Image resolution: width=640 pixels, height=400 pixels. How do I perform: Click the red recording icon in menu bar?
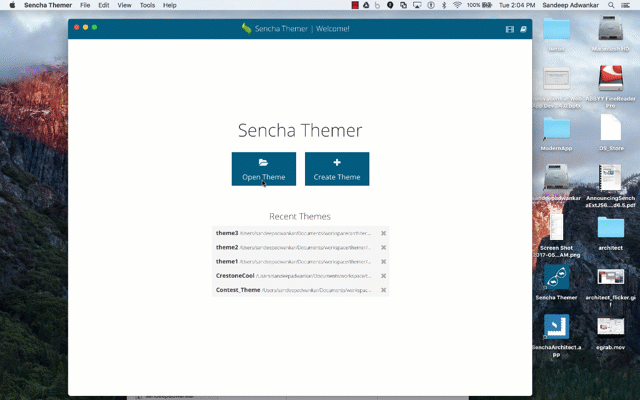355,5
